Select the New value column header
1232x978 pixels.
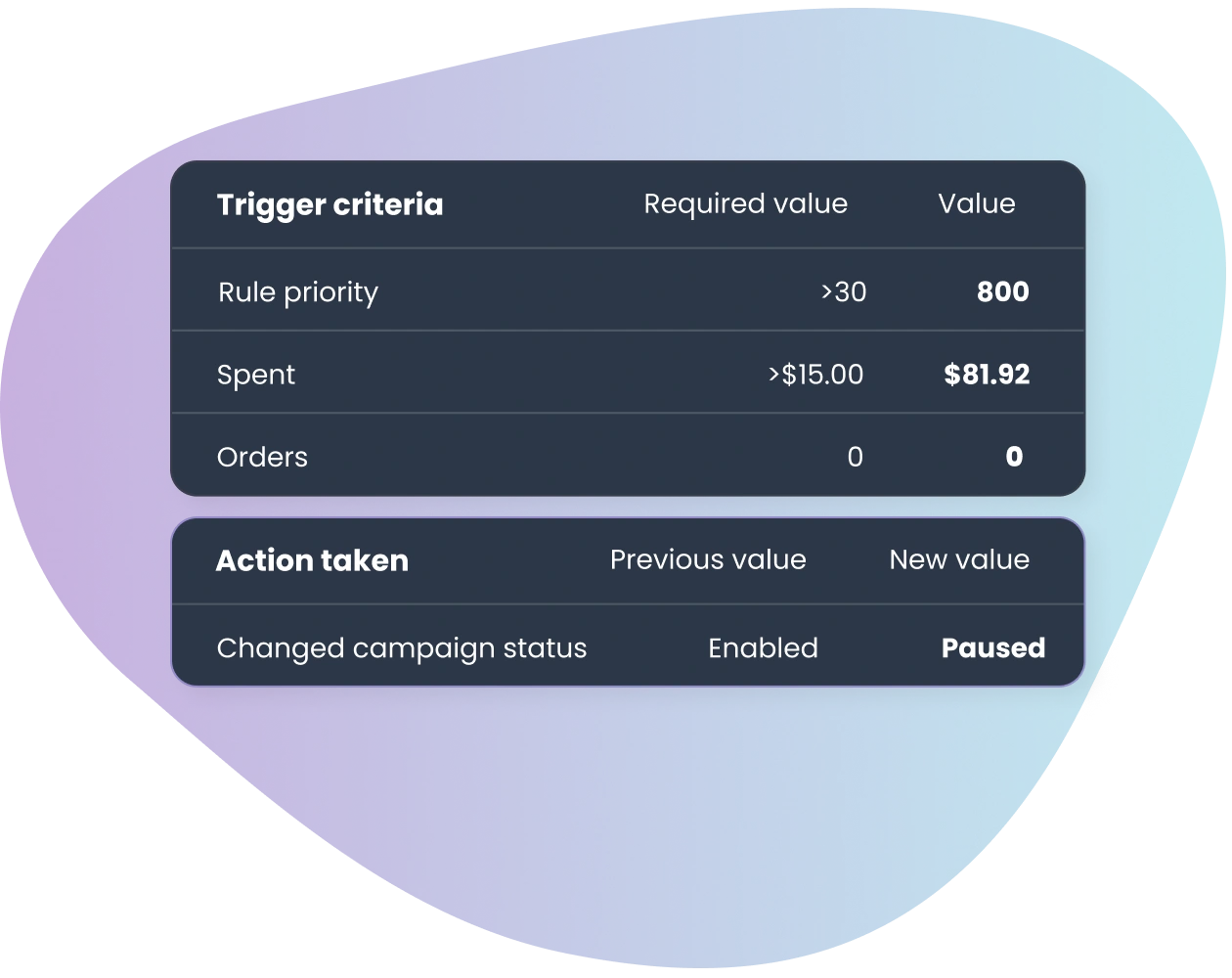tap(959, 559)
